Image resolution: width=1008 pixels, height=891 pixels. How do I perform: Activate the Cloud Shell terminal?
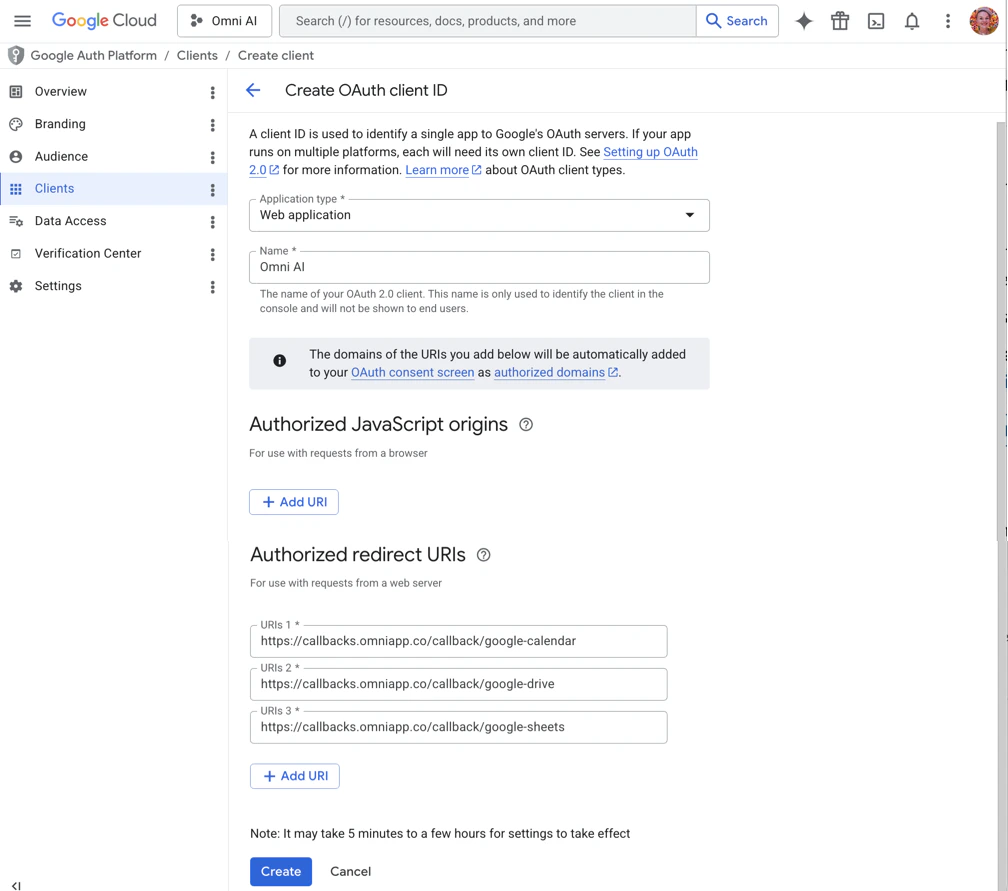click(876, 20)
